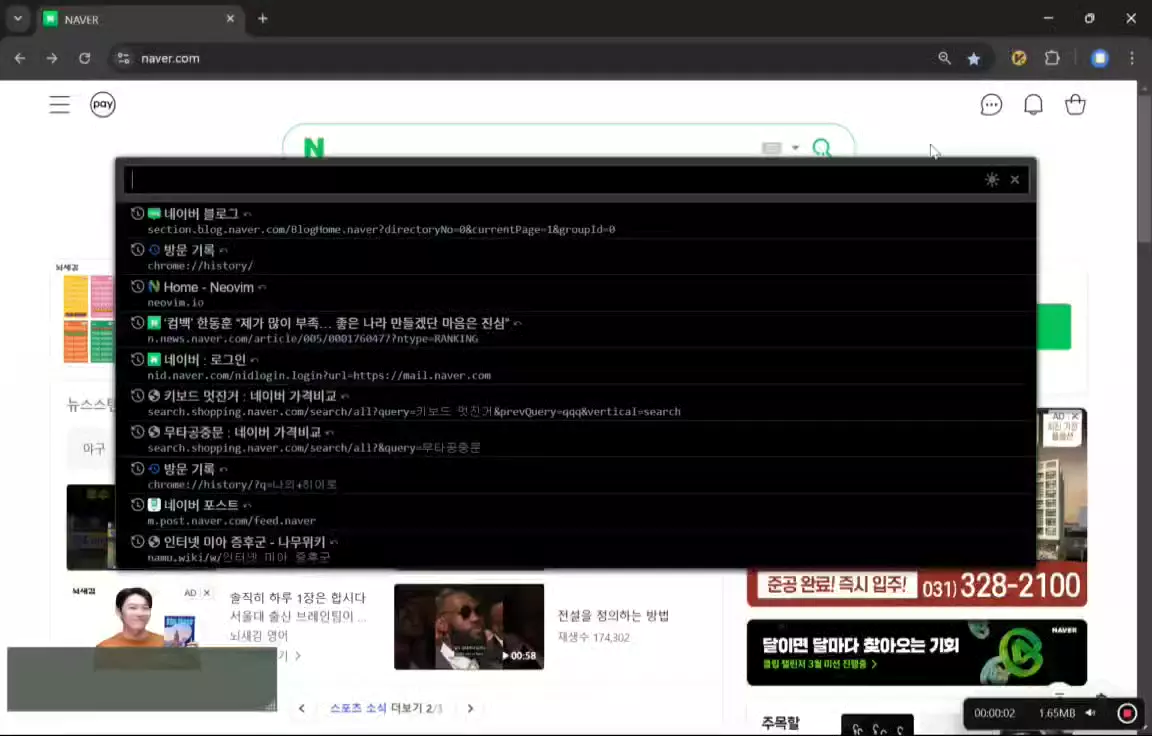Open the Chrome profile avatar
The image size is (1152, 736).
[1099, 58]
